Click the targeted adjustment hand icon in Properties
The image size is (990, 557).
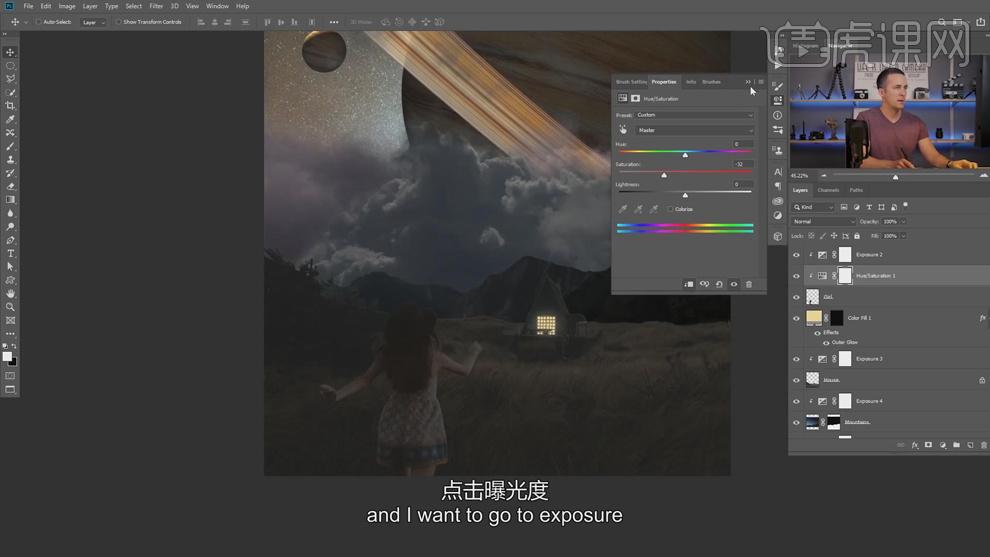point(623,129)
